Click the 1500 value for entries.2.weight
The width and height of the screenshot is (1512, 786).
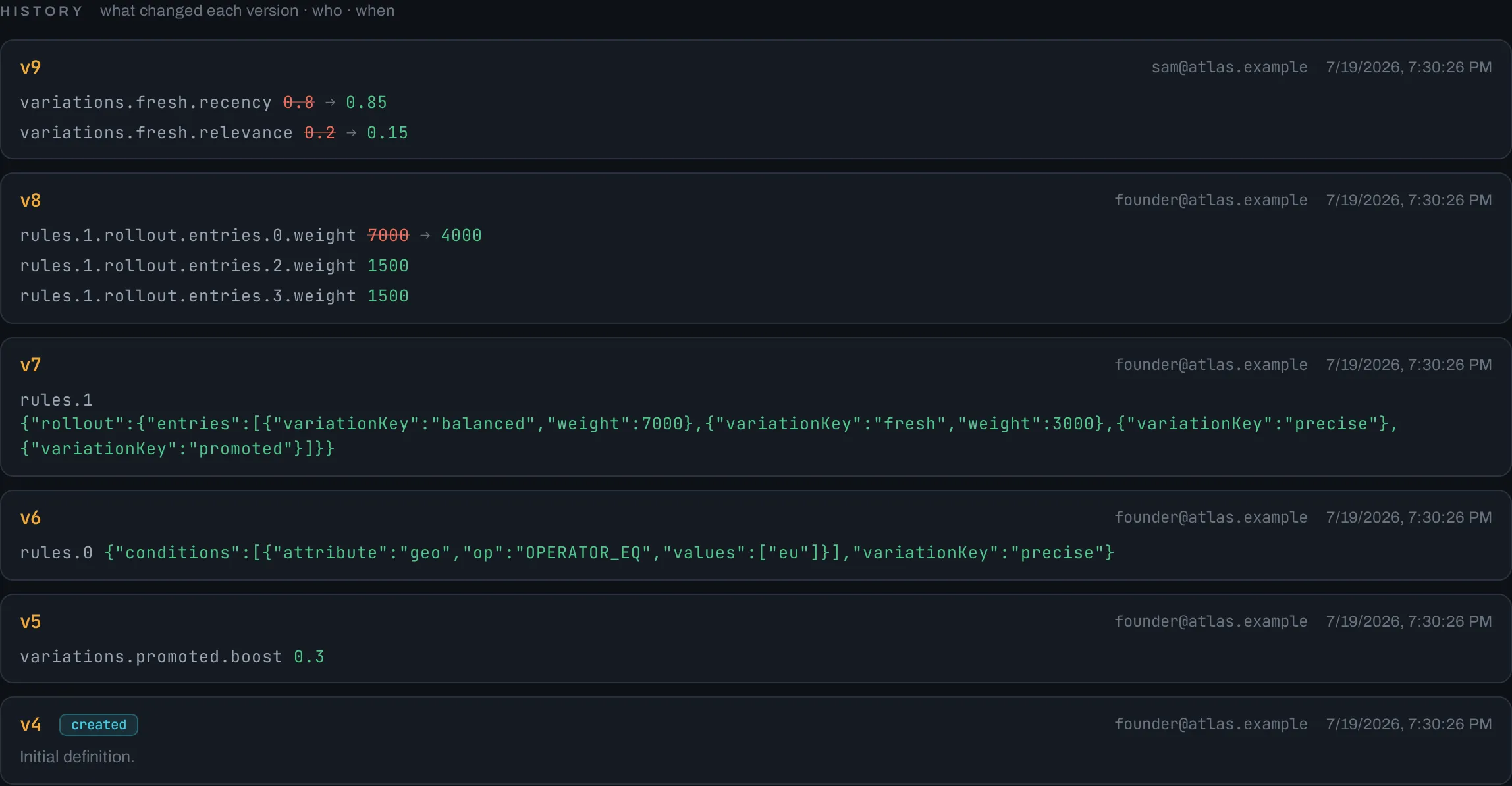click(388, 266)
